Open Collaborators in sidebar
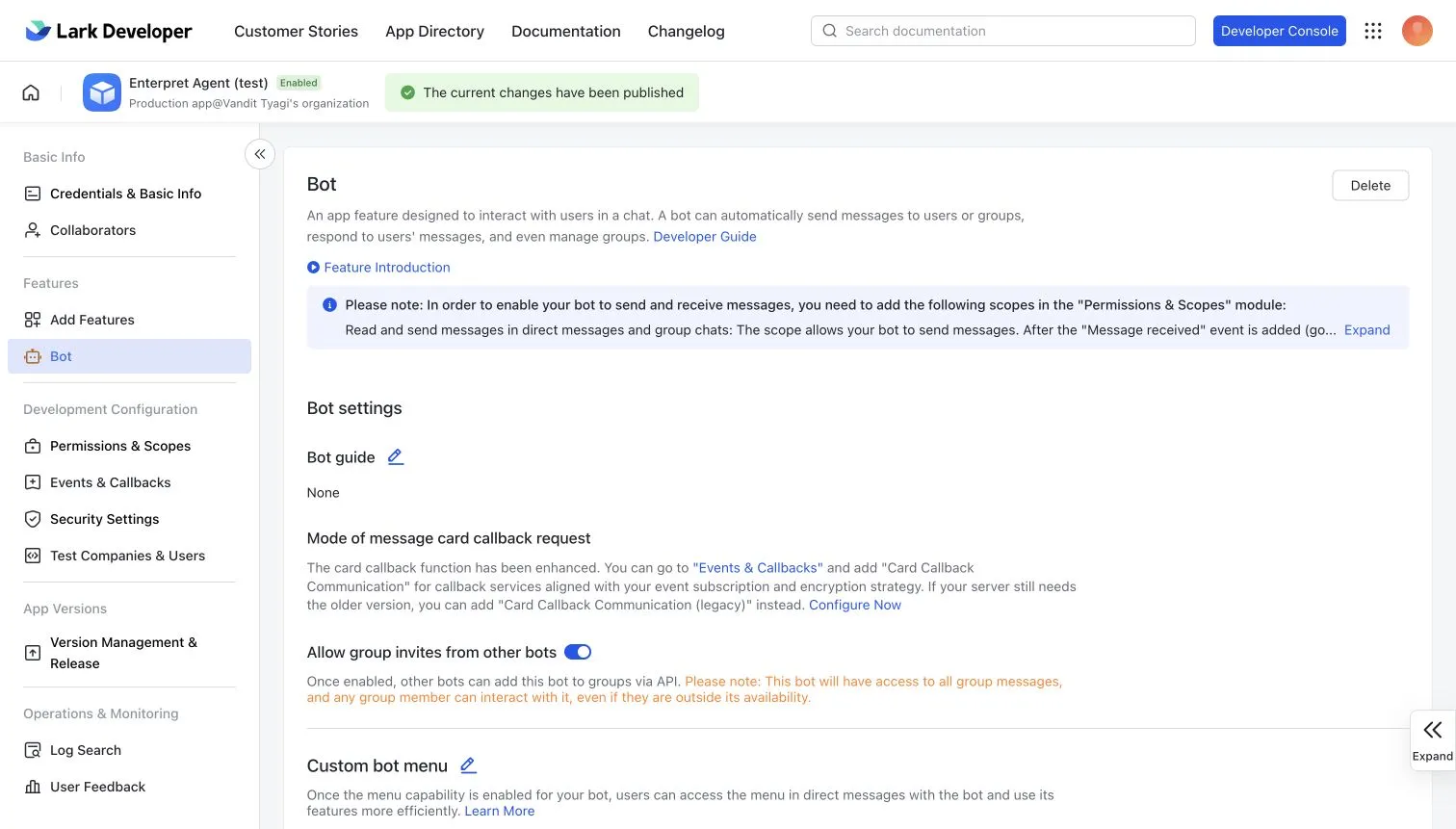Image resolution: width=1456 pixels, height=829 pixels. click(129, 230)
